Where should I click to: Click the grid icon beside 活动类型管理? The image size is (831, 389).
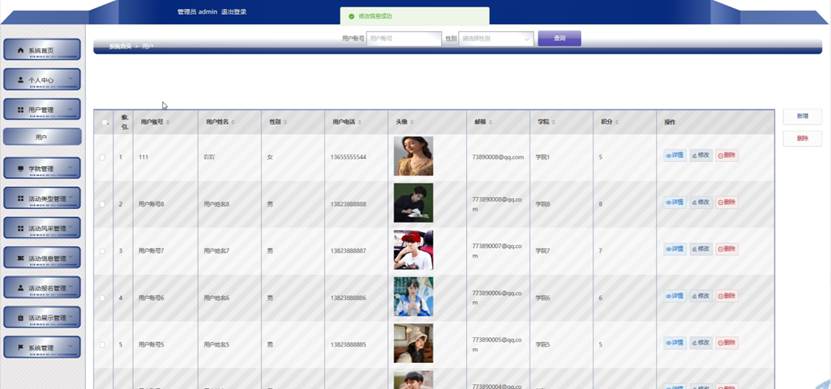pos(21,198)
